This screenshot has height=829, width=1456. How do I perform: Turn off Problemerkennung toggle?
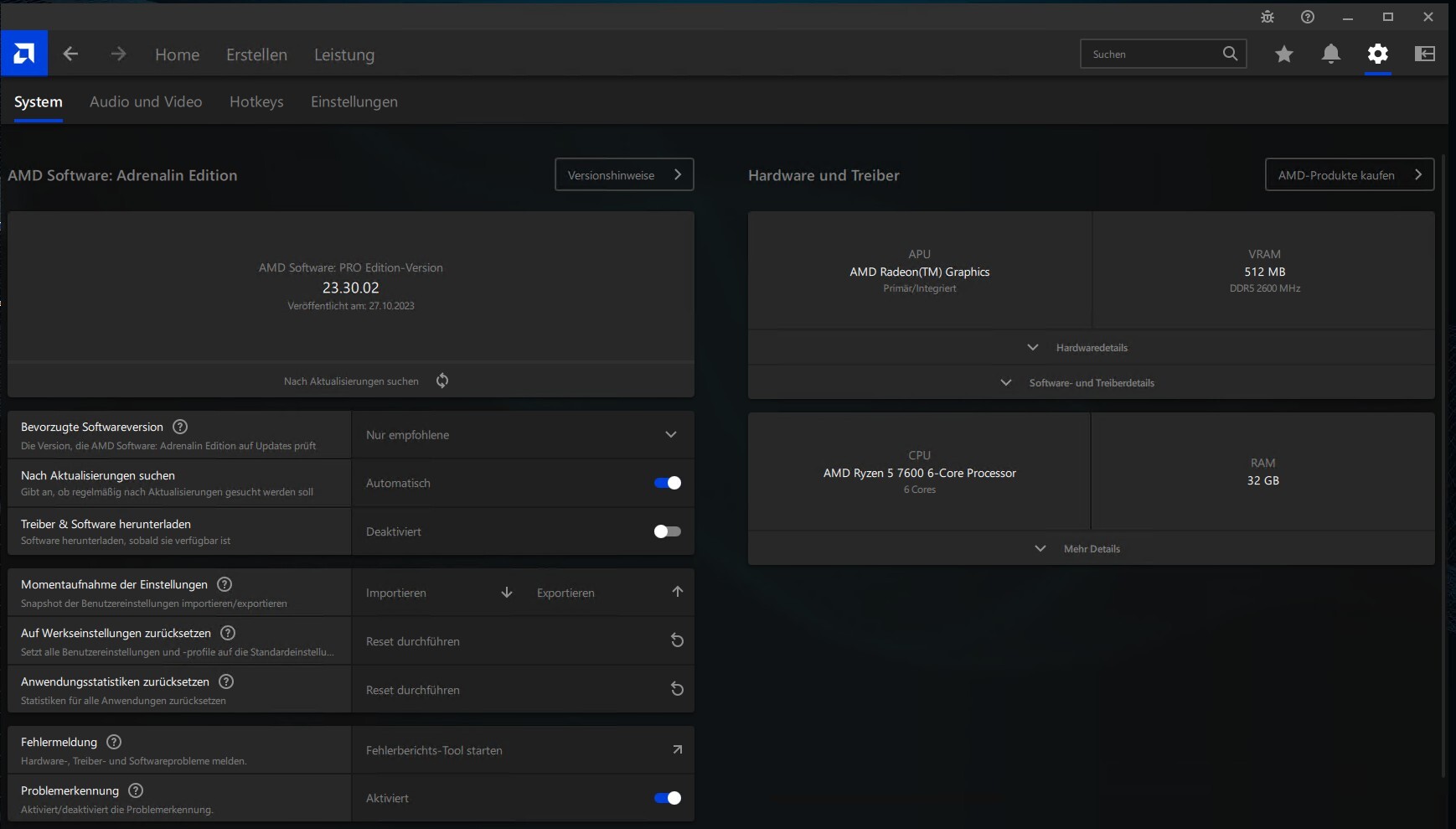pyautogui.click(x=667, y=798)
